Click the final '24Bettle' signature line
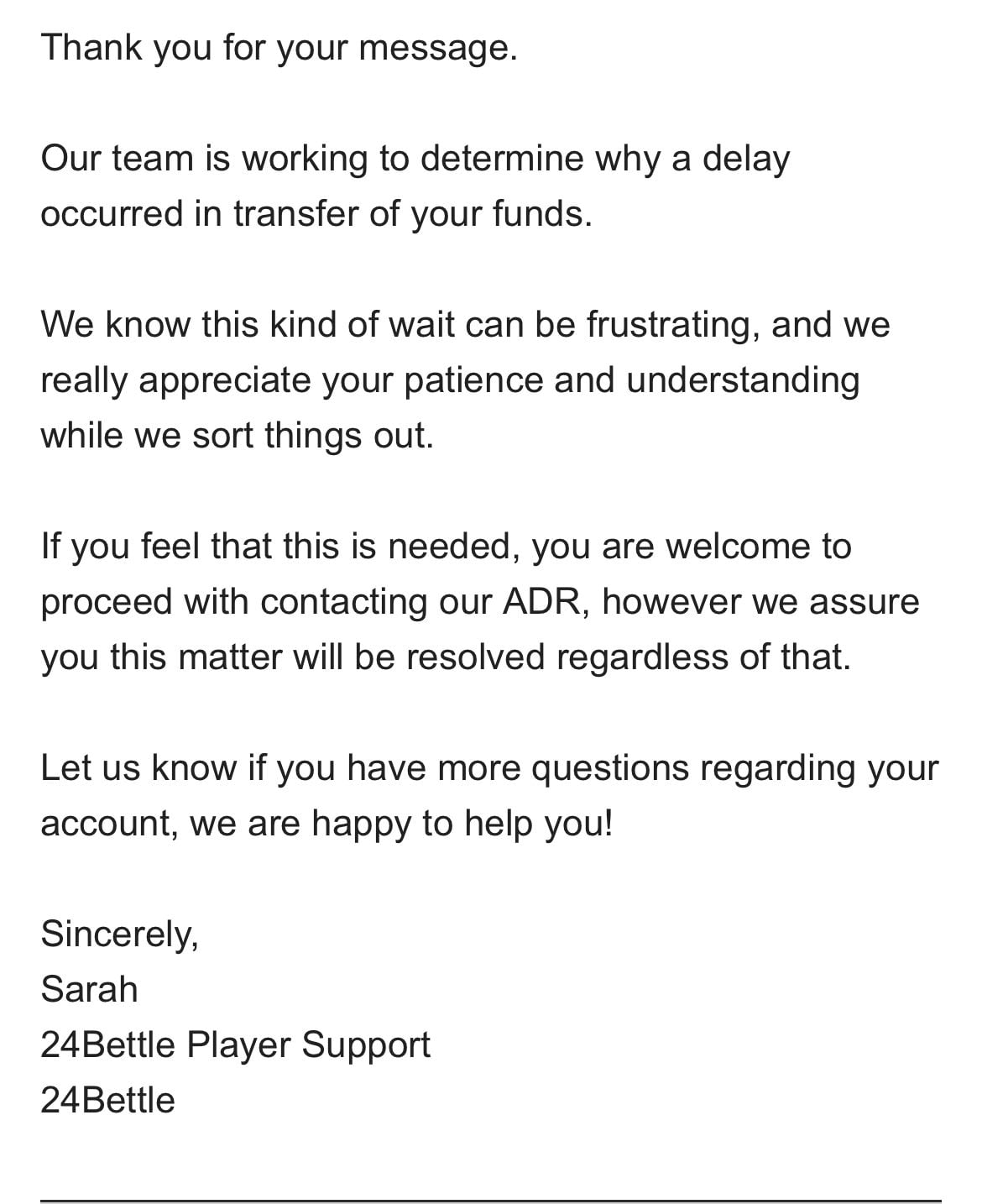 tap(107, 1100)
